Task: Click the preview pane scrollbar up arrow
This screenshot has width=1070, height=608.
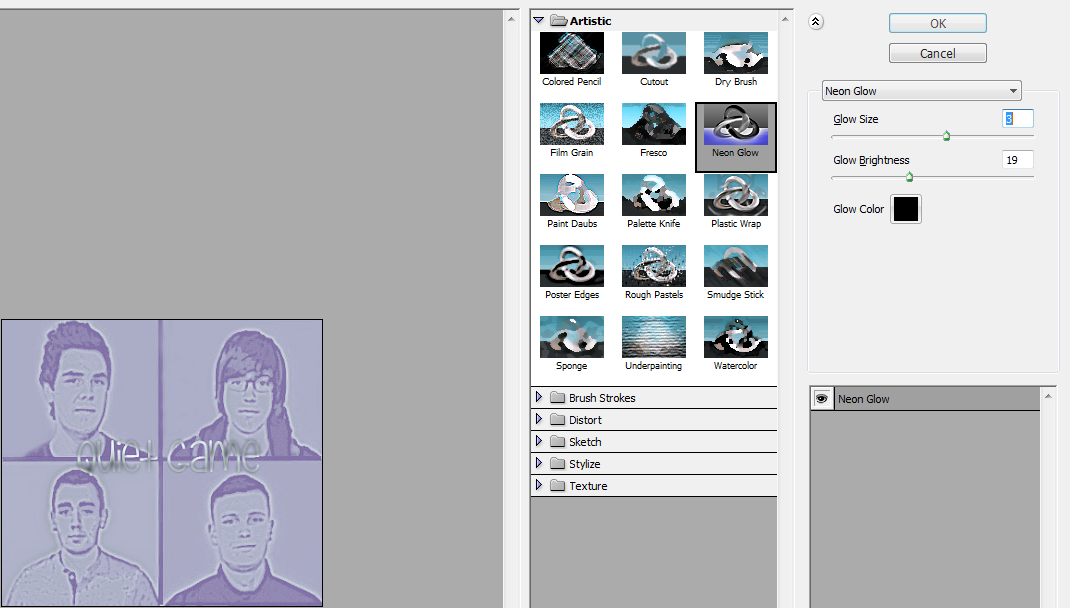Action: [x=511, y=19]
